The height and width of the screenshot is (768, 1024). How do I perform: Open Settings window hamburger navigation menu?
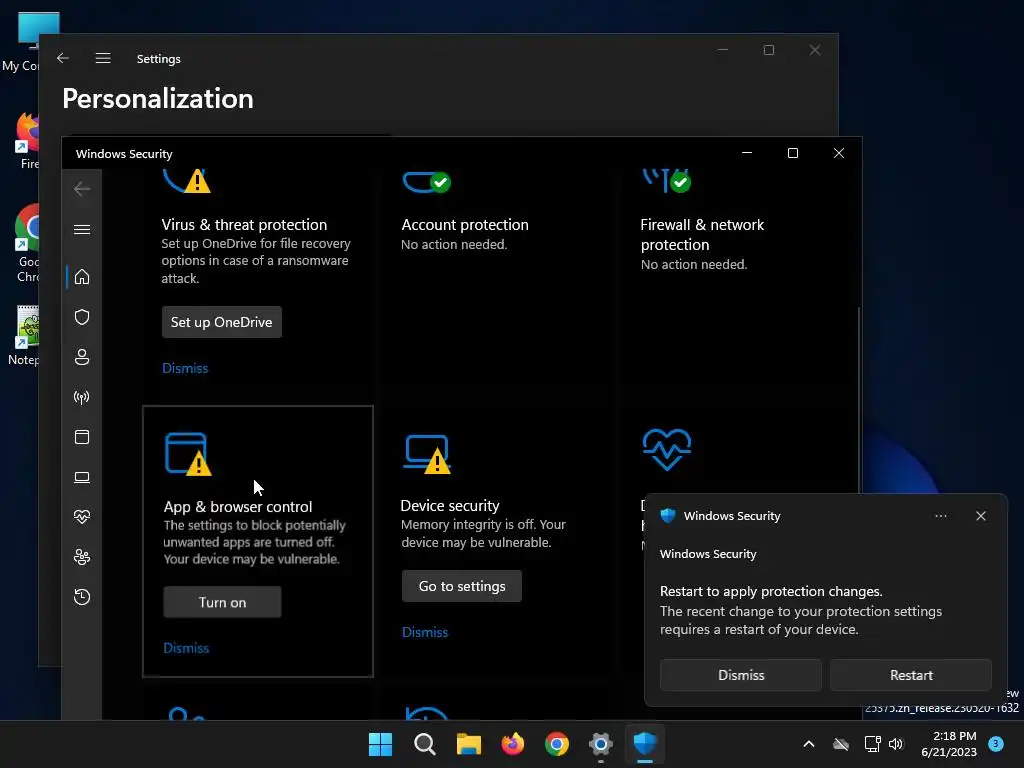click(103, 58)
